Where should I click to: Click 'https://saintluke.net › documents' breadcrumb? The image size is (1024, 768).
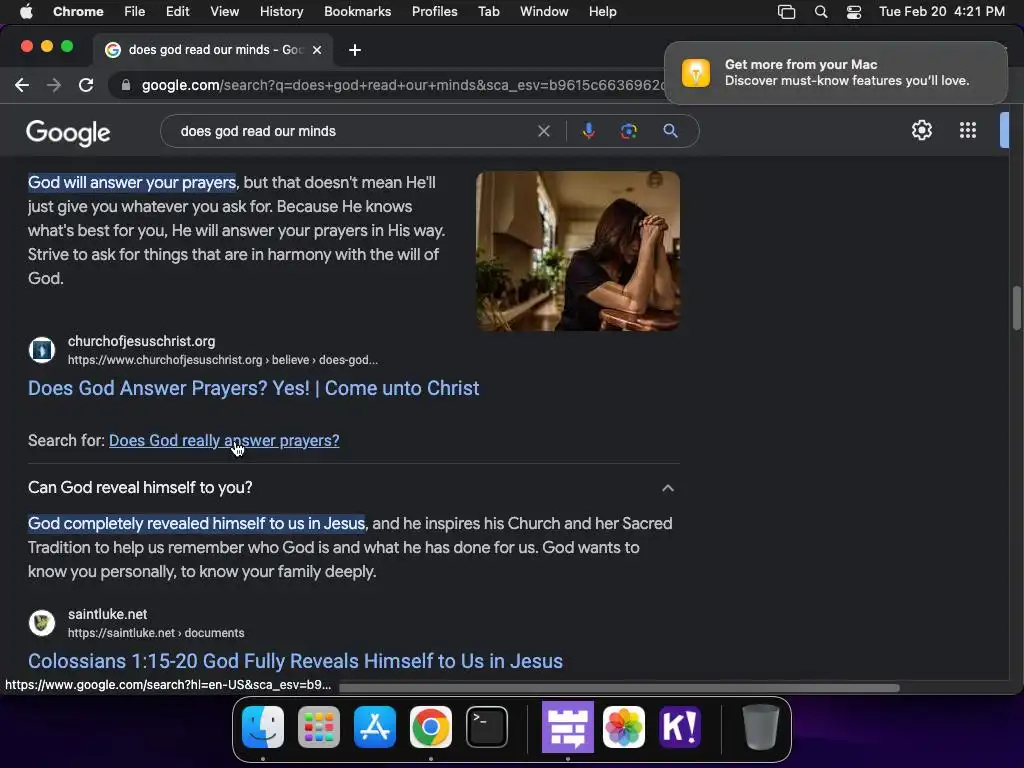(x=156, y=633)
